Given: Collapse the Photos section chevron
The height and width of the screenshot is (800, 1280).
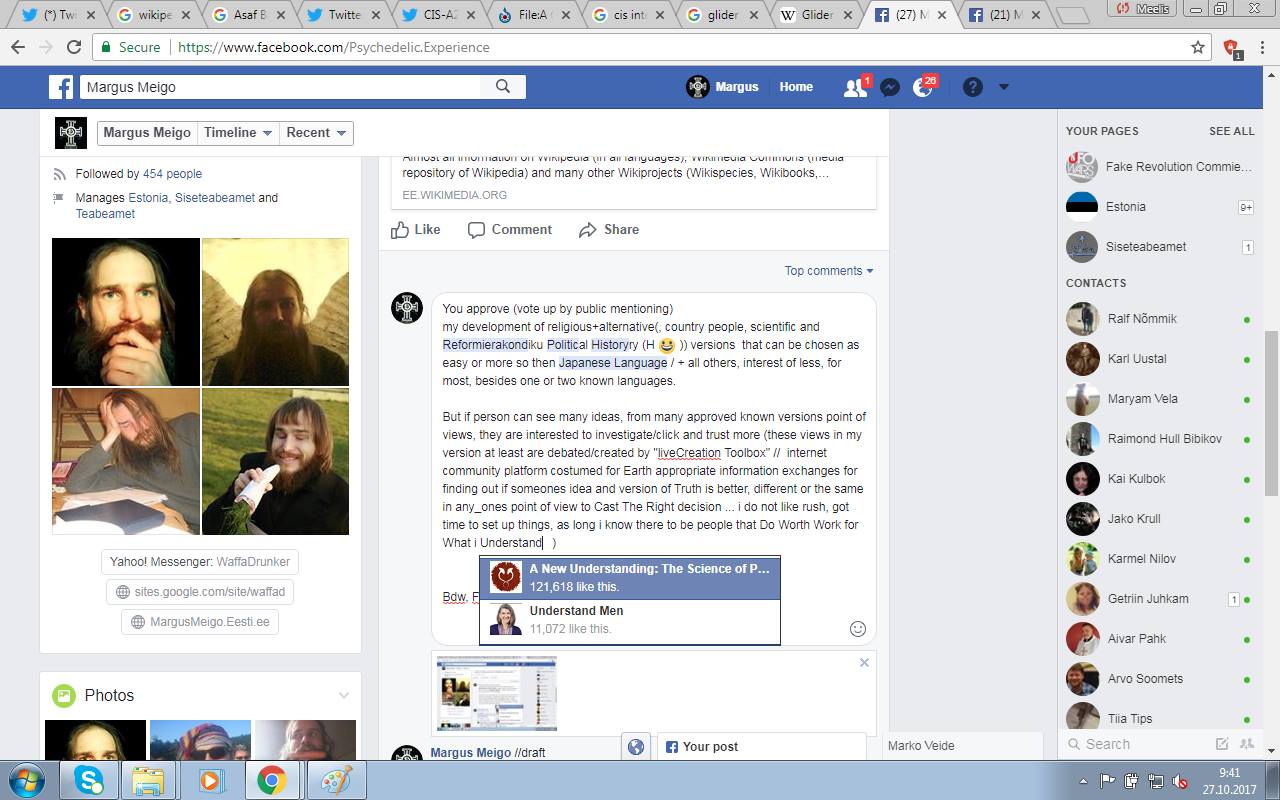Looking at the screenshot, I should [344, 695].
